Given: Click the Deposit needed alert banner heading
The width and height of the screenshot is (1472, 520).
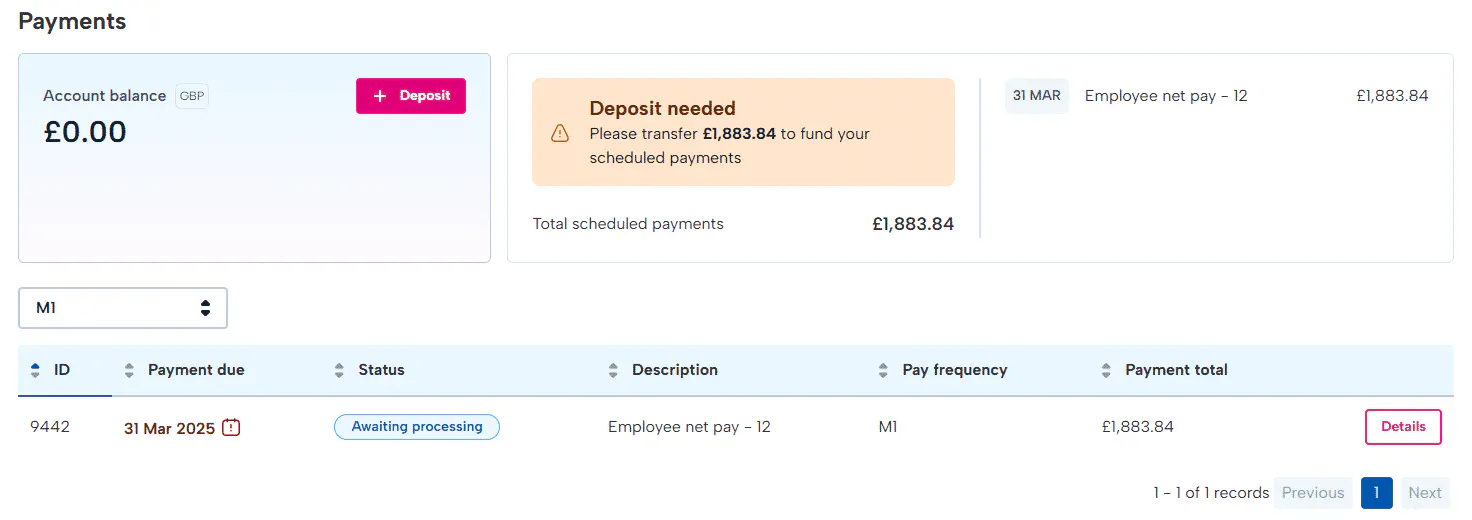Looking at the screenshot, I should (x=662, y=109).
